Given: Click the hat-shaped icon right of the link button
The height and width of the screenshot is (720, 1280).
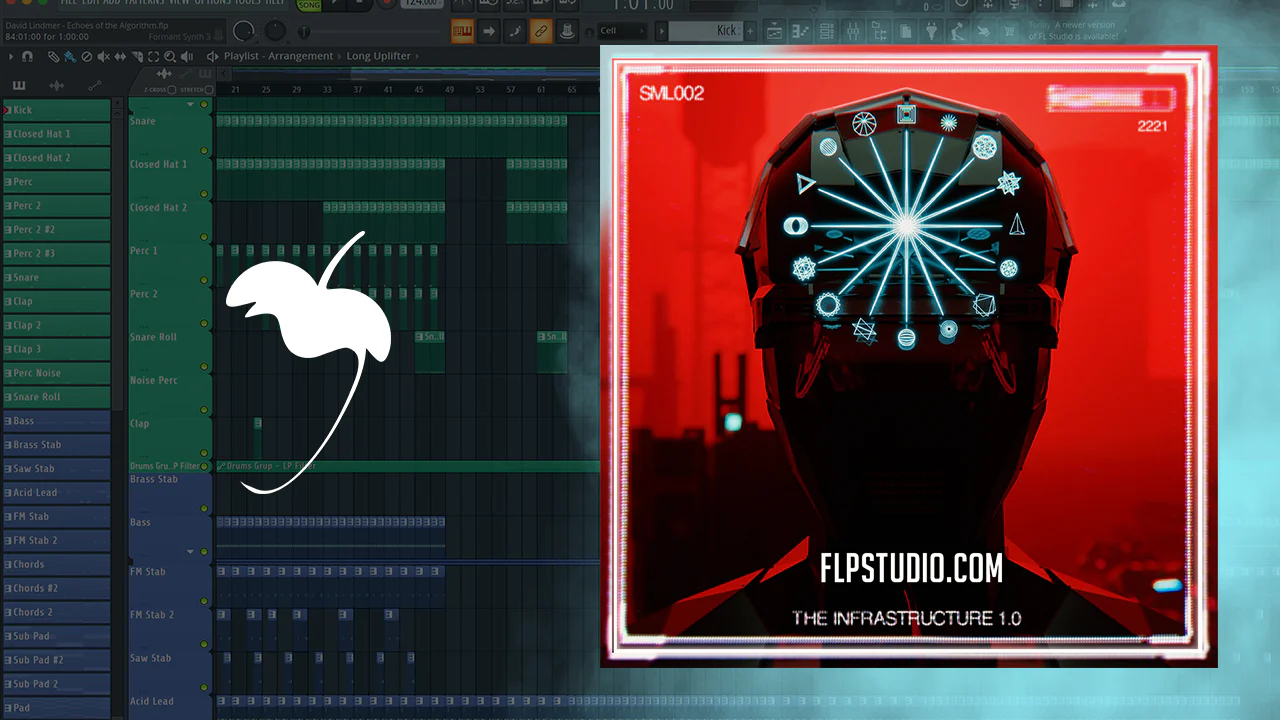Looking at the screenshot, I should click(x=566, y=31).
